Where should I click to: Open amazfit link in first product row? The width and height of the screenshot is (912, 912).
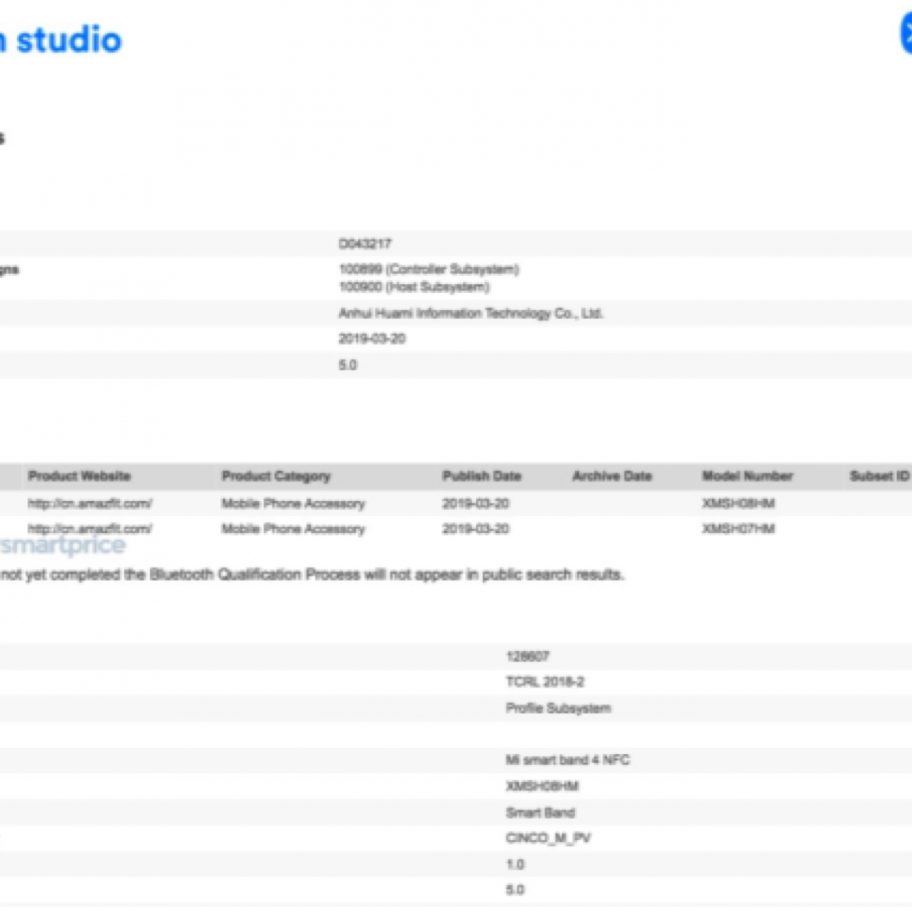click(90, 503)
